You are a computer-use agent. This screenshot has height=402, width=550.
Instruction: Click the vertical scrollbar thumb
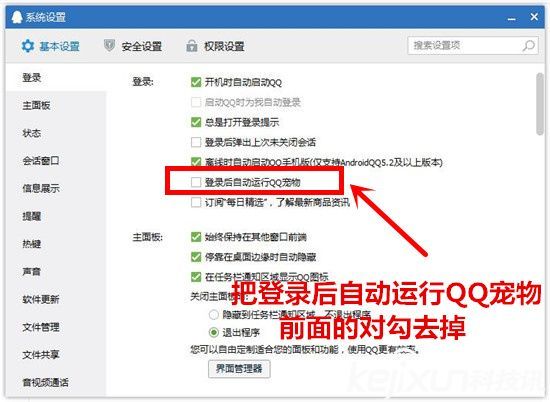coord(539,103)
